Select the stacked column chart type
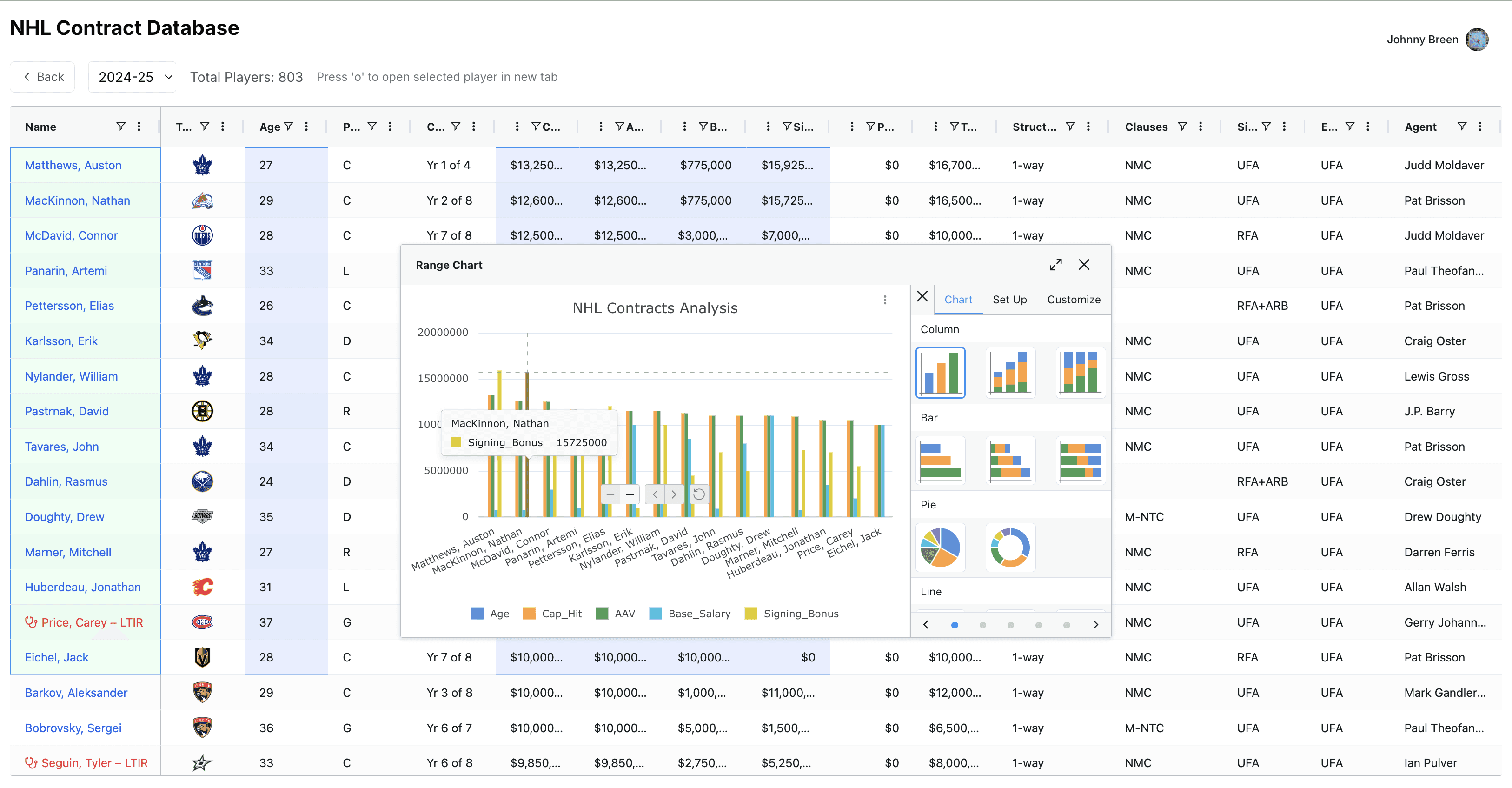The image size is (1512, 788). click(x=1010, y=372)
